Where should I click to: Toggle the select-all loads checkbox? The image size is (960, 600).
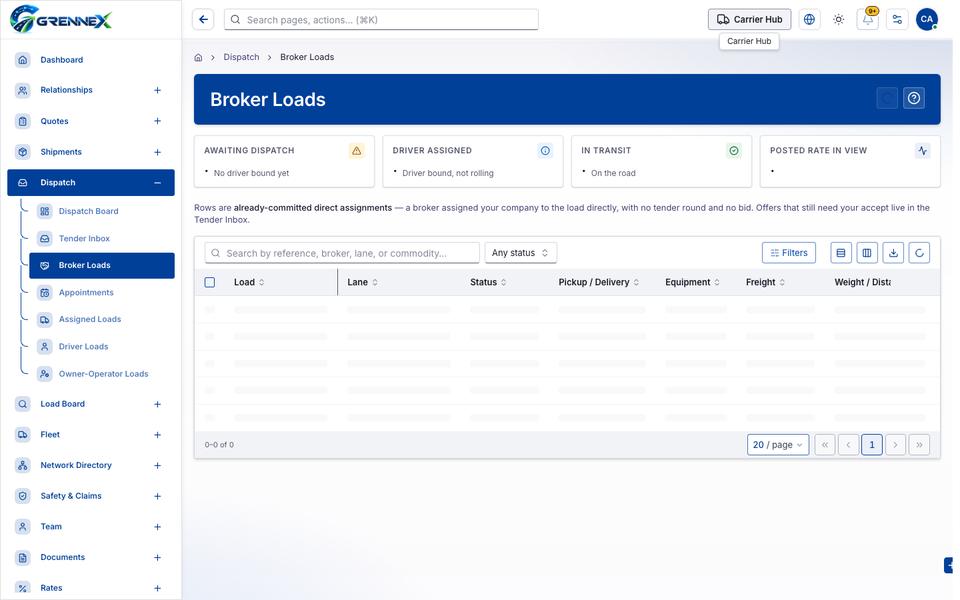point(210,282)
